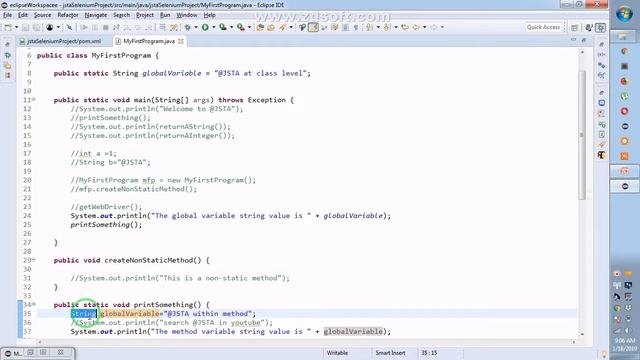Open the Back history dropdown arrow
The image size is (640, 360).
[x=424, y=27]
